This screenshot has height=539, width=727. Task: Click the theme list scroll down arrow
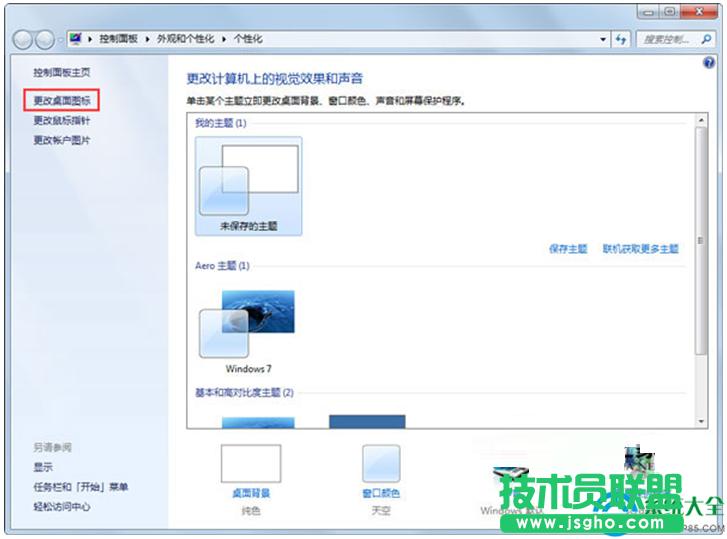click(701, 421)
